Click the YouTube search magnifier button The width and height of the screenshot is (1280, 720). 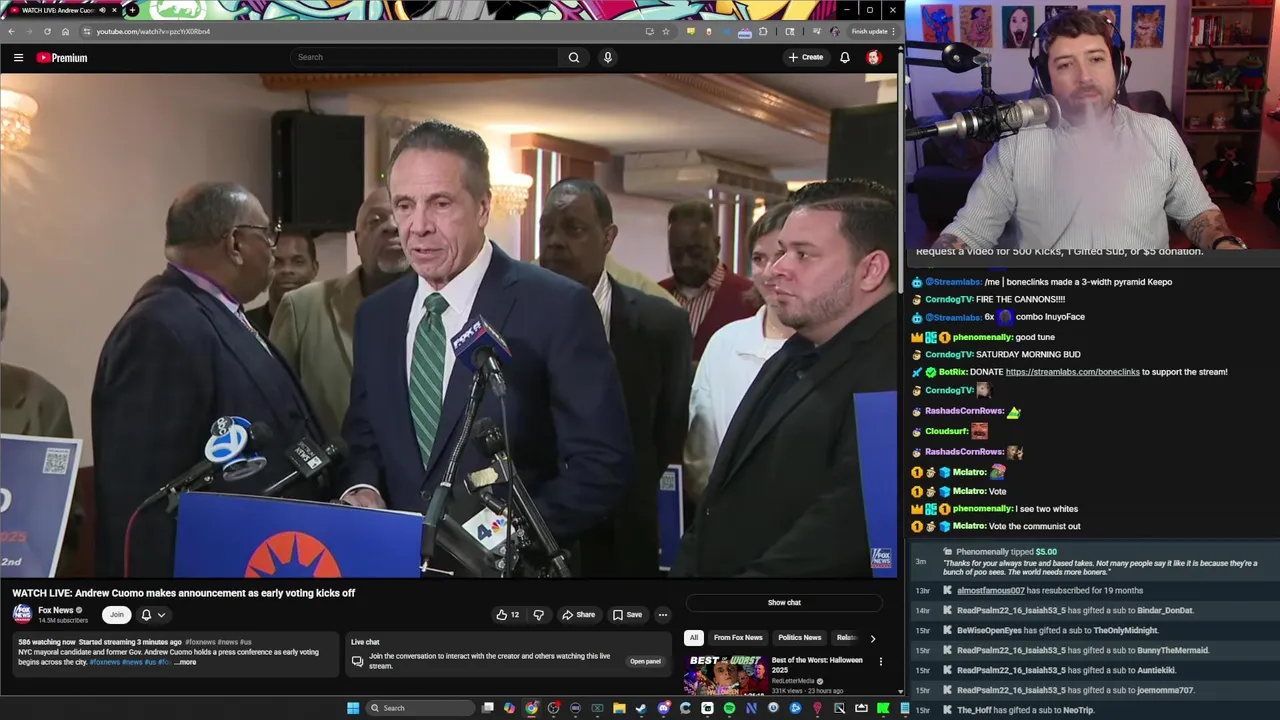[574, 57]
